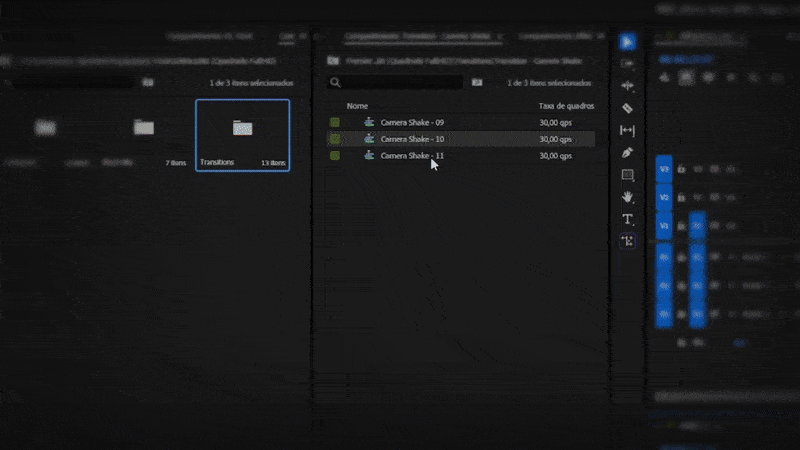Image resolution: width=800 pixels, height=450 pixels.
Task: Open the Transitions bin folder
Action: (x=242, y=134)
